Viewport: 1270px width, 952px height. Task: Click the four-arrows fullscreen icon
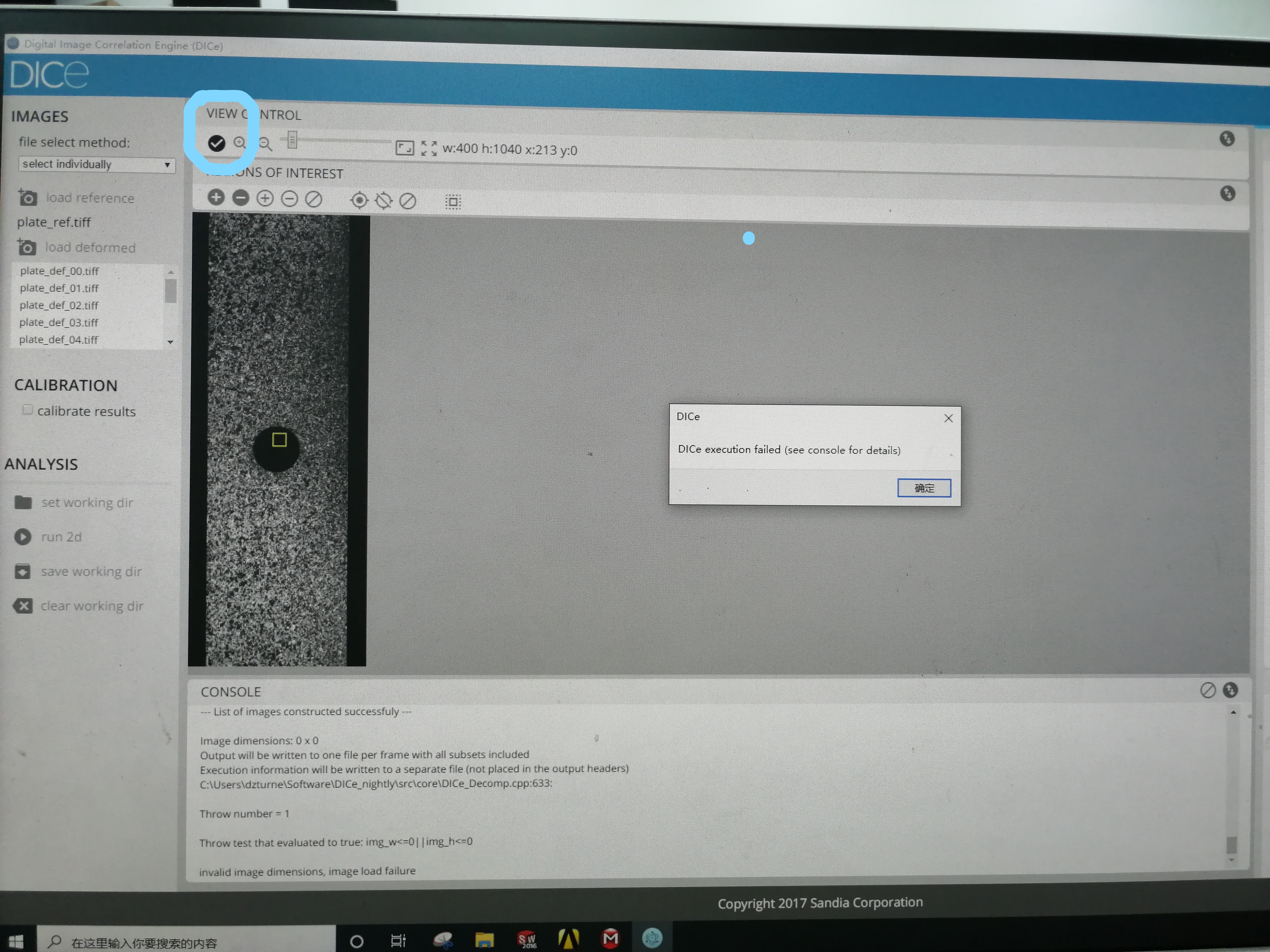pyautogui.click(x=428, y=149)
